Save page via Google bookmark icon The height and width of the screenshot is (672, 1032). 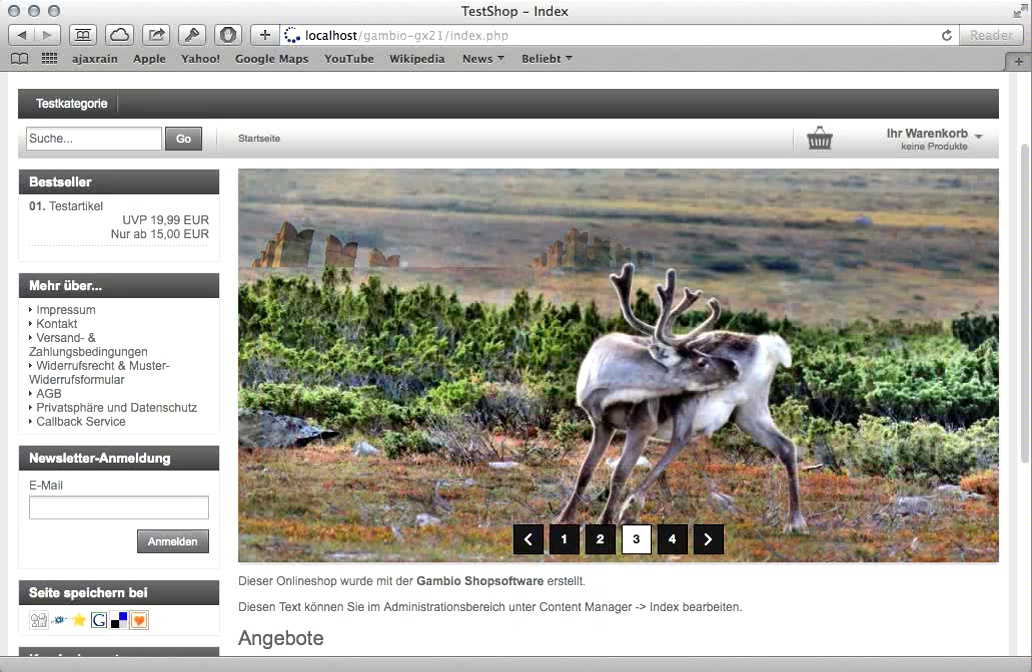(99, 620)
